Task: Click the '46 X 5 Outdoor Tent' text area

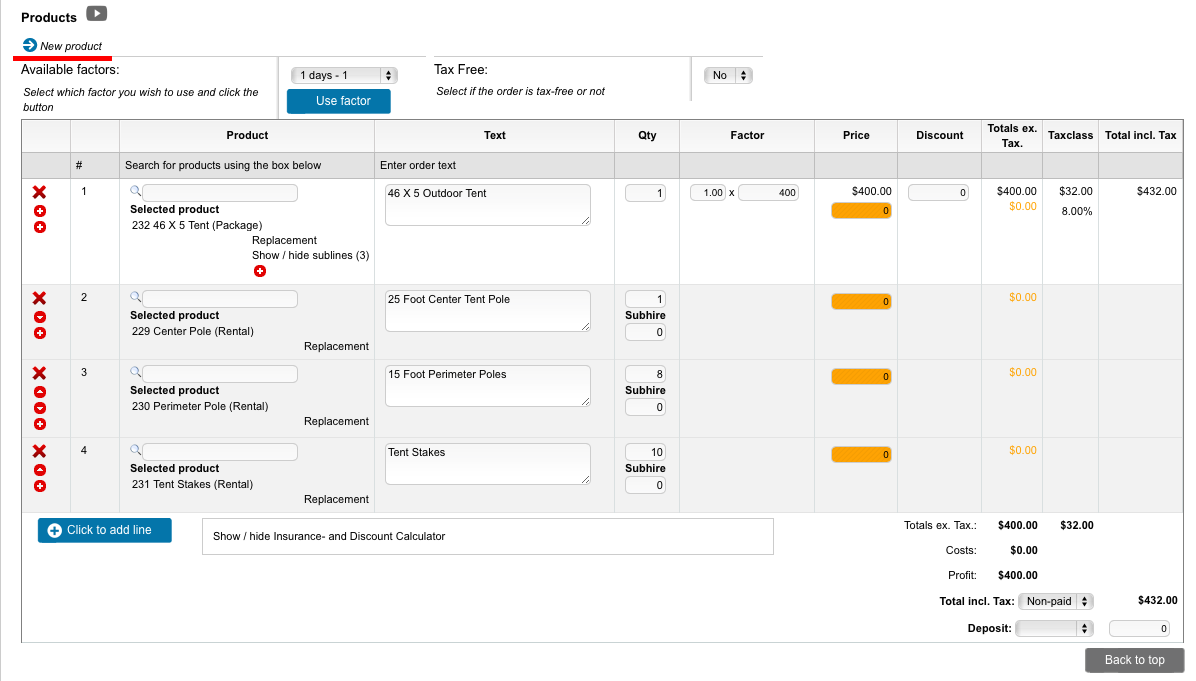Action: pyautogui.click(x=487, y=205)
